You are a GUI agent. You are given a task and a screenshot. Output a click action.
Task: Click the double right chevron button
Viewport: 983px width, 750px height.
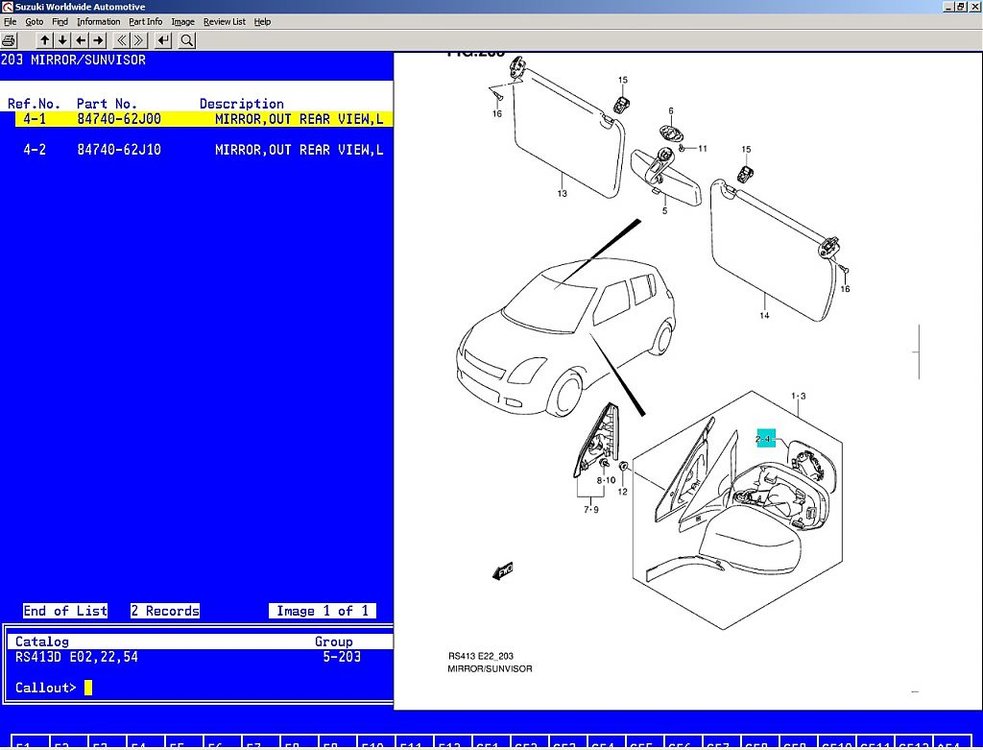tap(139, 41)
